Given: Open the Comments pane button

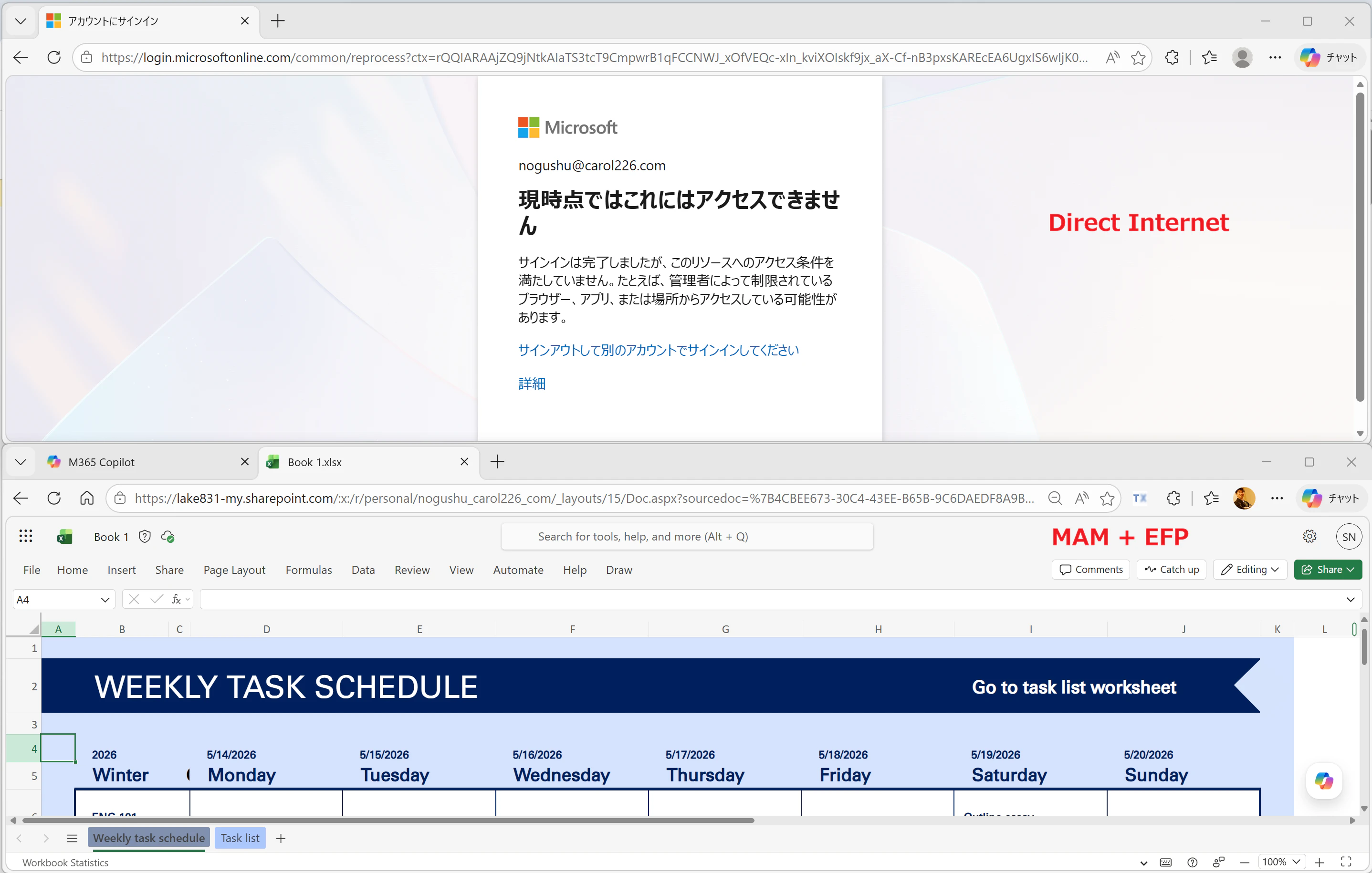Looking at the screenshot, I should (x=1090, y=569).
